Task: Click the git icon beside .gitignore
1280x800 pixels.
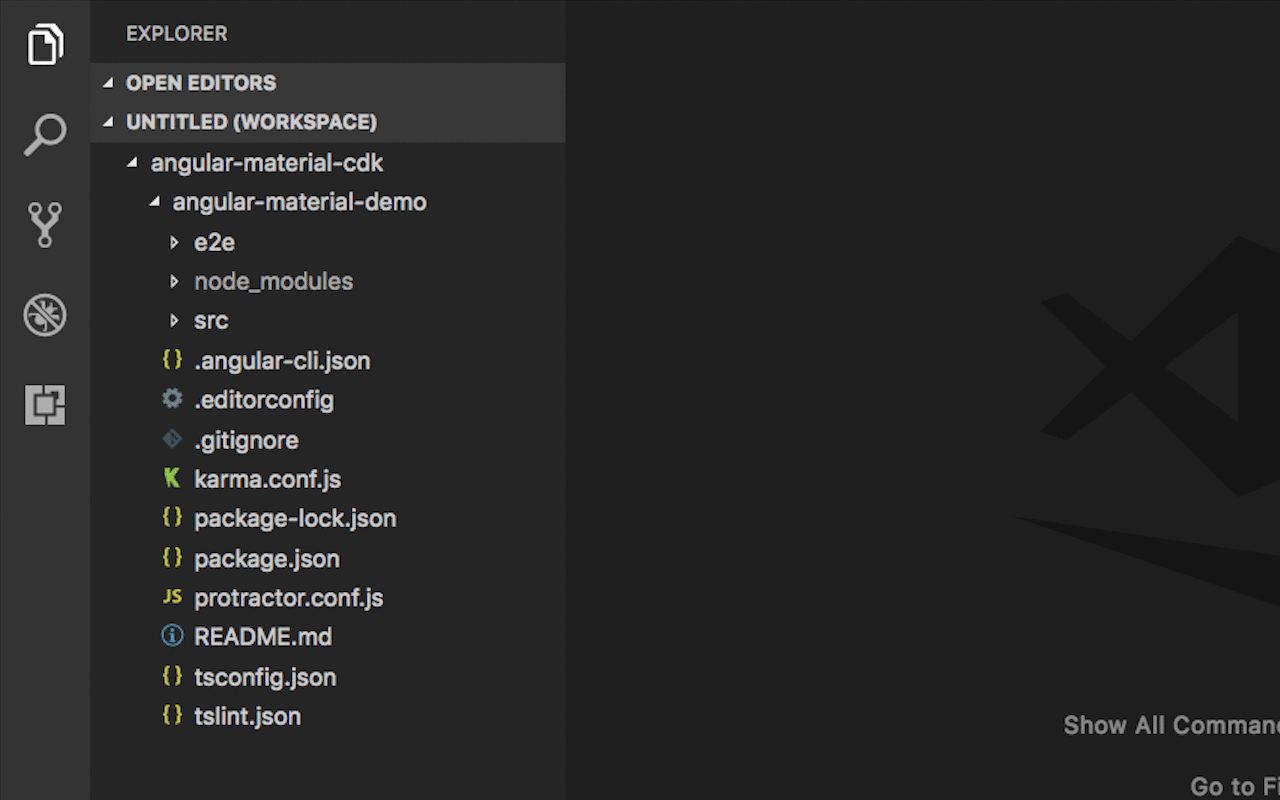Action: coord(172,439)
